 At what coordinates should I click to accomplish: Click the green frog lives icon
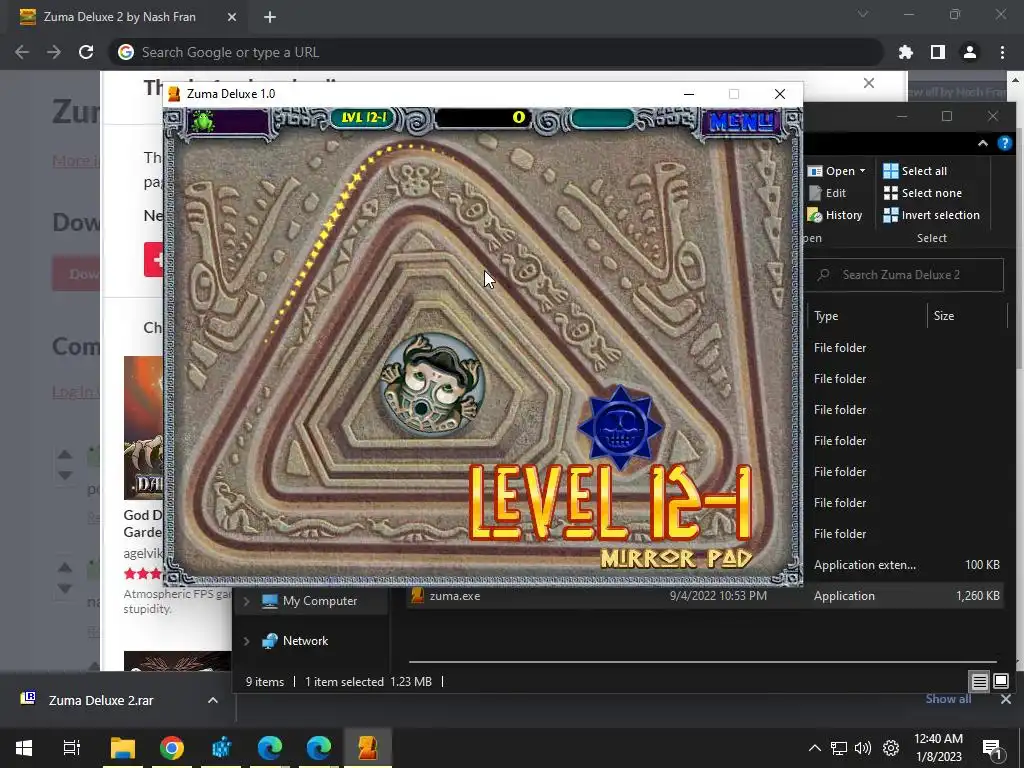click(x=203, y=121)
